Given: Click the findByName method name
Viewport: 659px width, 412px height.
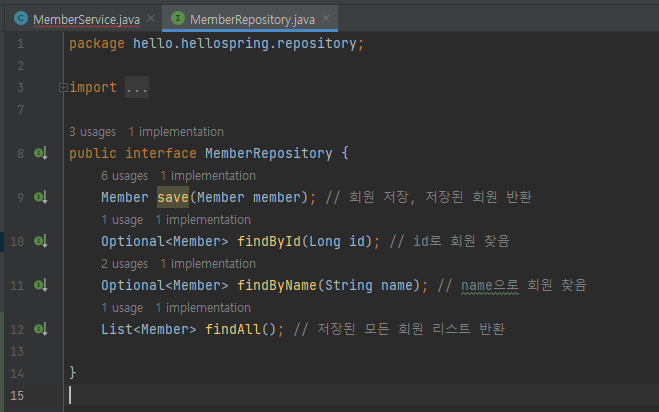Looking at the screenshot, I should [277, 285].
